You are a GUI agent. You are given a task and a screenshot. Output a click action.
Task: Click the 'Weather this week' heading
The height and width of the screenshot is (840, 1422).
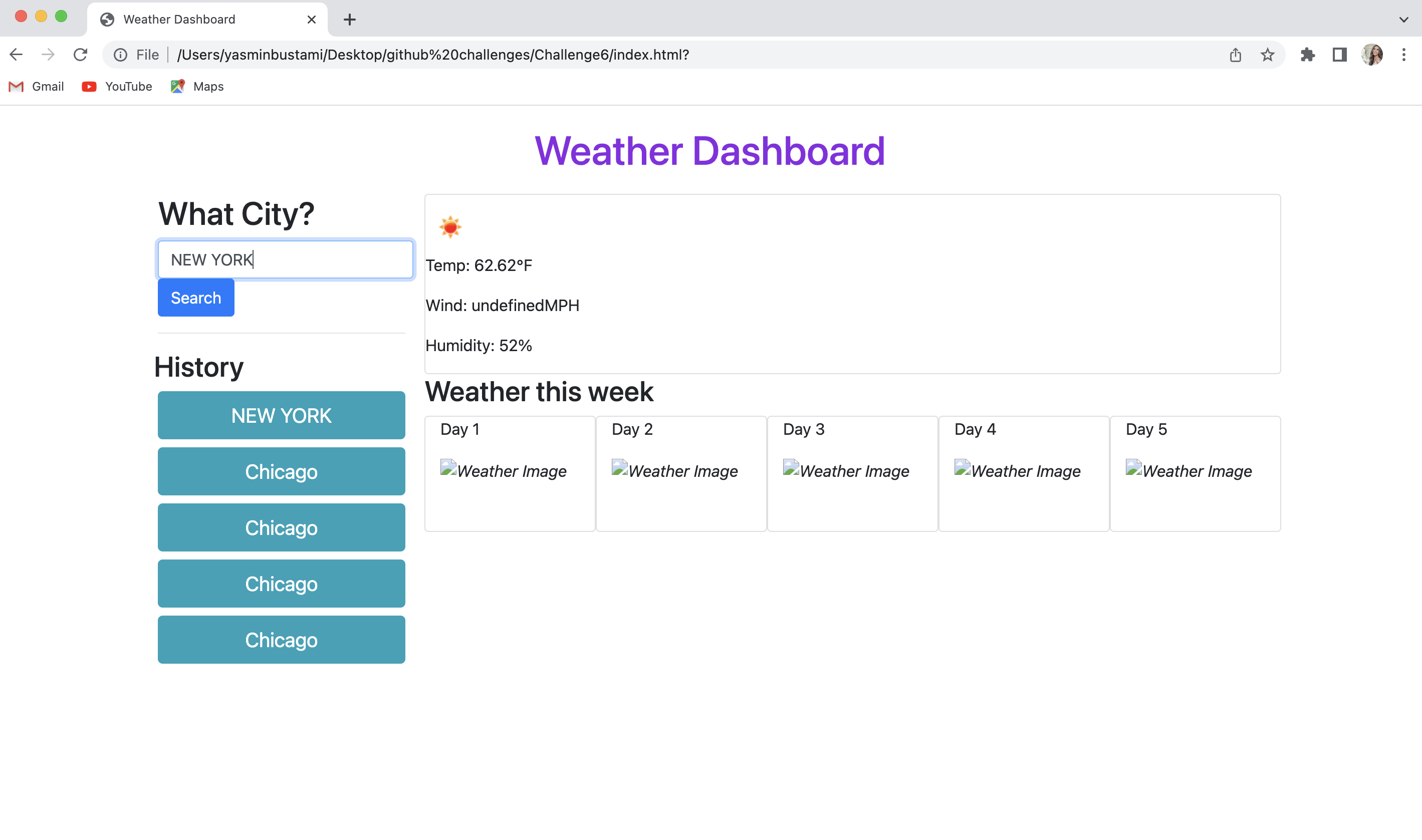pyautogui.click(x=540, y=392)
